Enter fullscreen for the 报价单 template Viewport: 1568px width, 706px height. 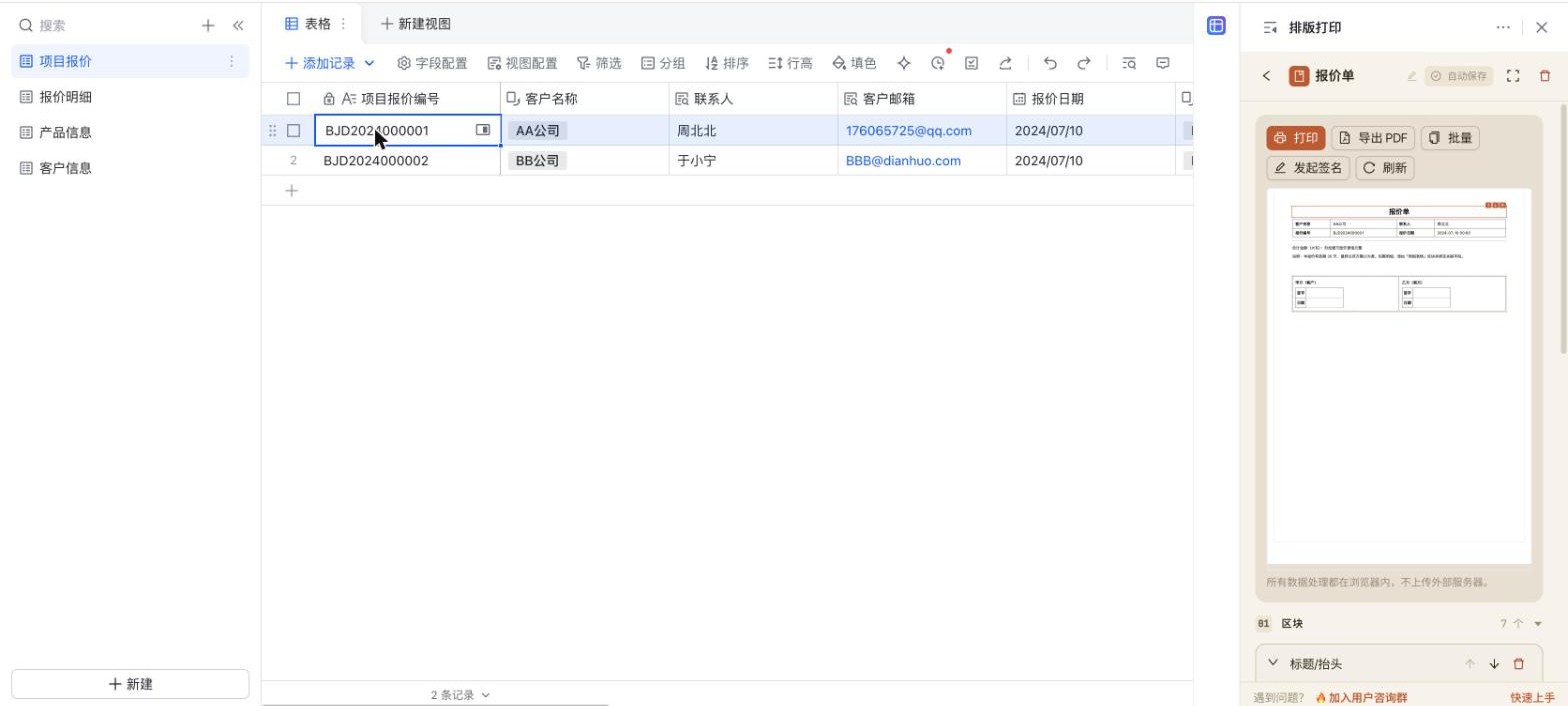point(1513,76)
